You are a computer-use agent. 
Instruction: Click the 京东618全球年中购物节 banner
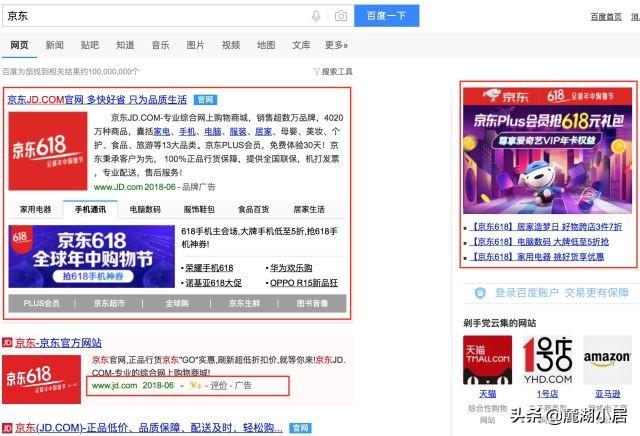(x=91, y=256)
